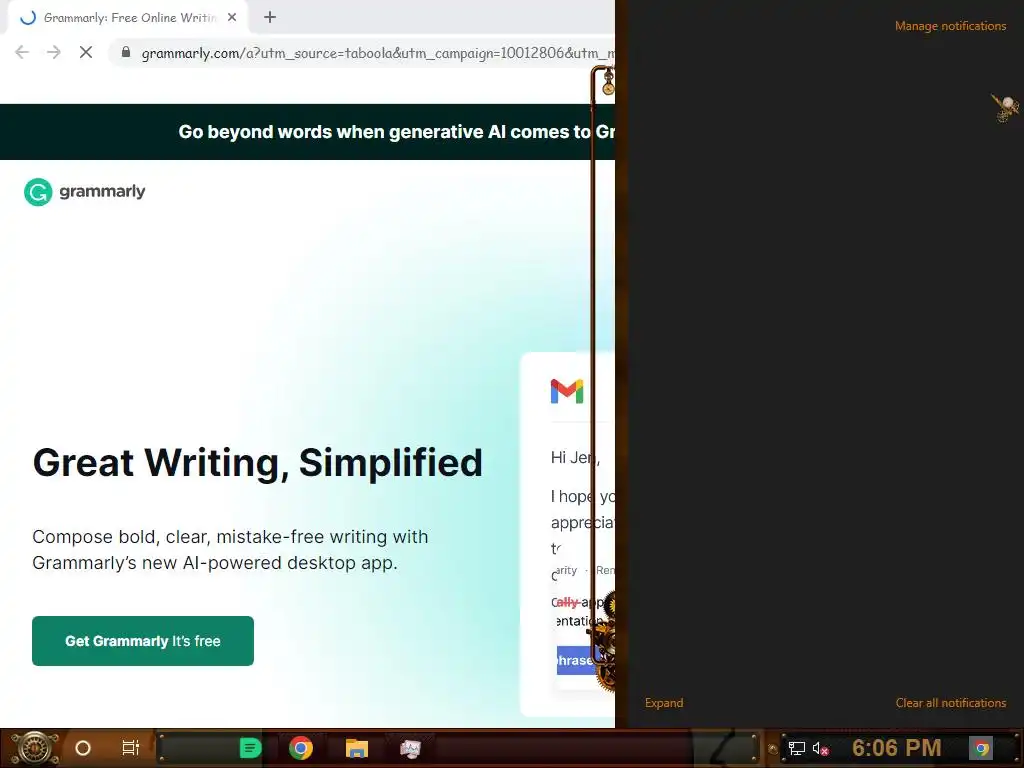The image size is (1024, 768).
Task: Click the 6:06 PM taskbar clock
Action: (897, 748)
